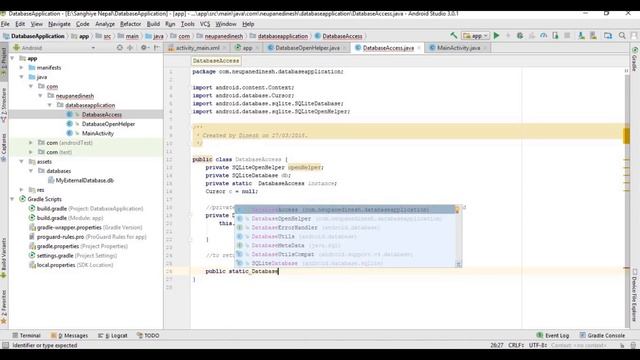Viewport: 640px width, 360px height.
Task: Run the app with green play button
Action: coord(496,36)
